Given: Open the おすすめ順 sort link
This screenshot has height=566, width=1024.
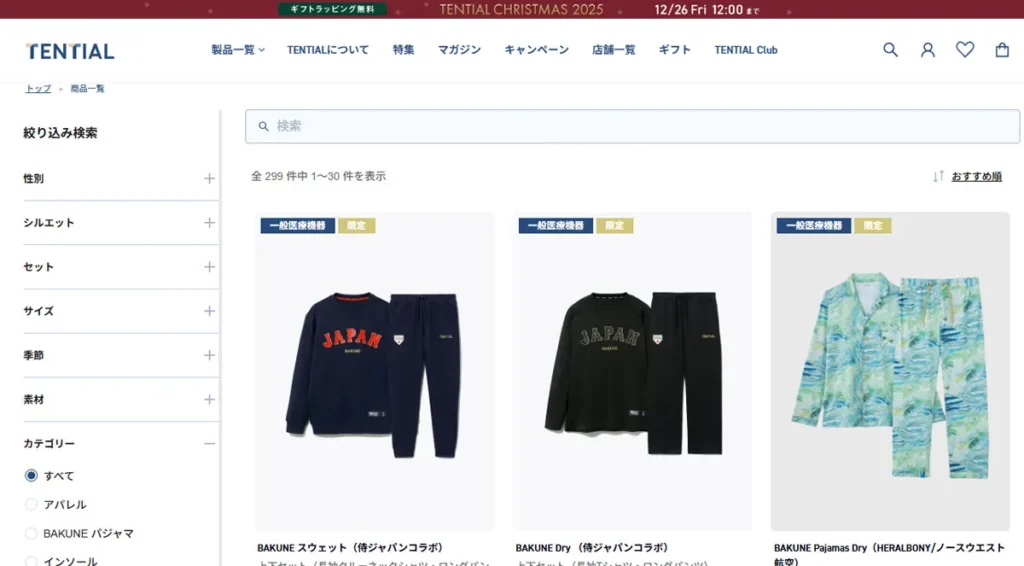Looking at the screenshot, I should pyautogui.click(x=976, y=176).
